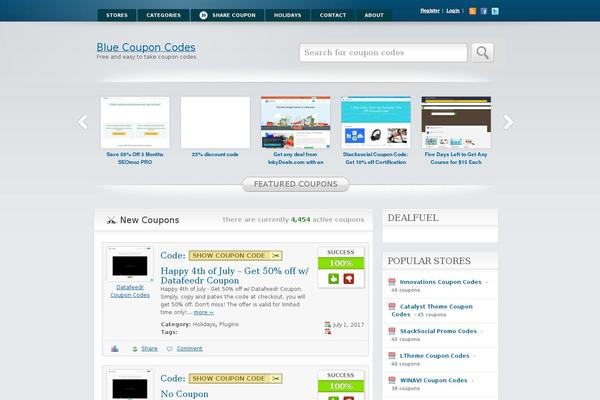Image resolution: width=600 pixels, height=400 pixels.
Task: Click the WINAVI Coupon Codes store icon
Action: 392,380
